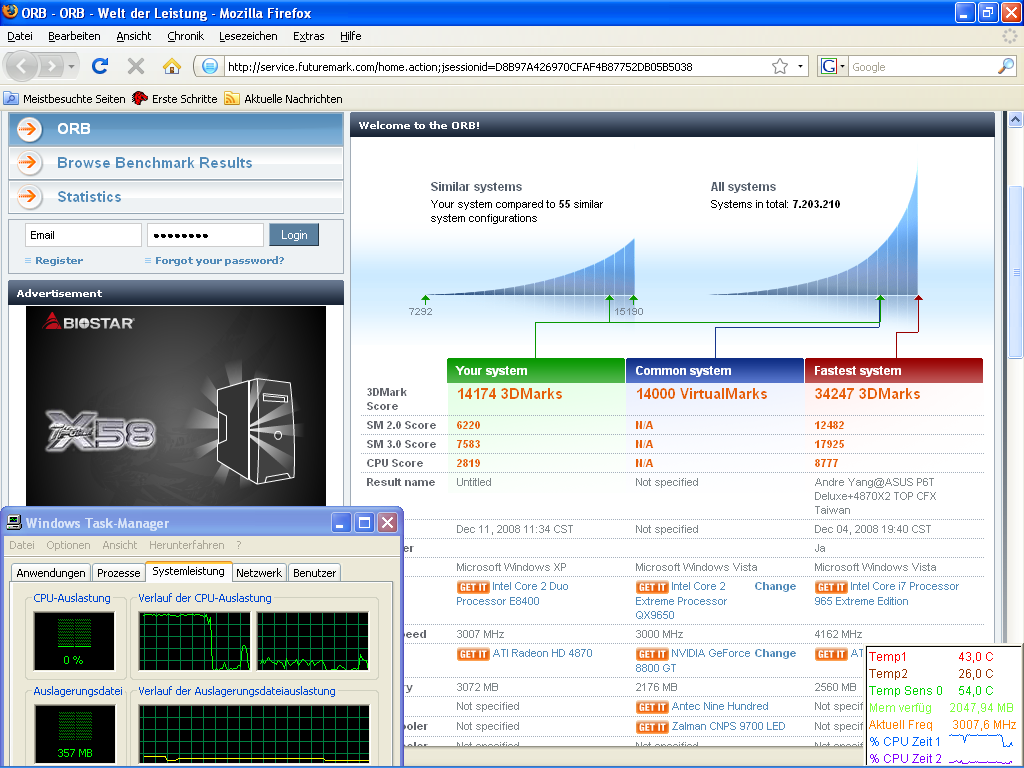Click GET IT badge for Core i7 Processor
This screenshot has width=1024, height=768.
point(831,587)
